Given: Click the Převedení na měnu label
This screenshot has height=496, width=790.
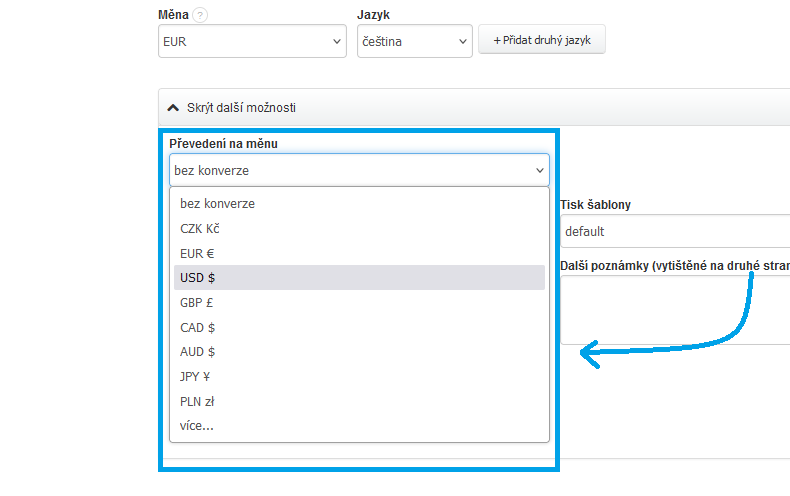Looking at the screenshot, I should 223,144.
